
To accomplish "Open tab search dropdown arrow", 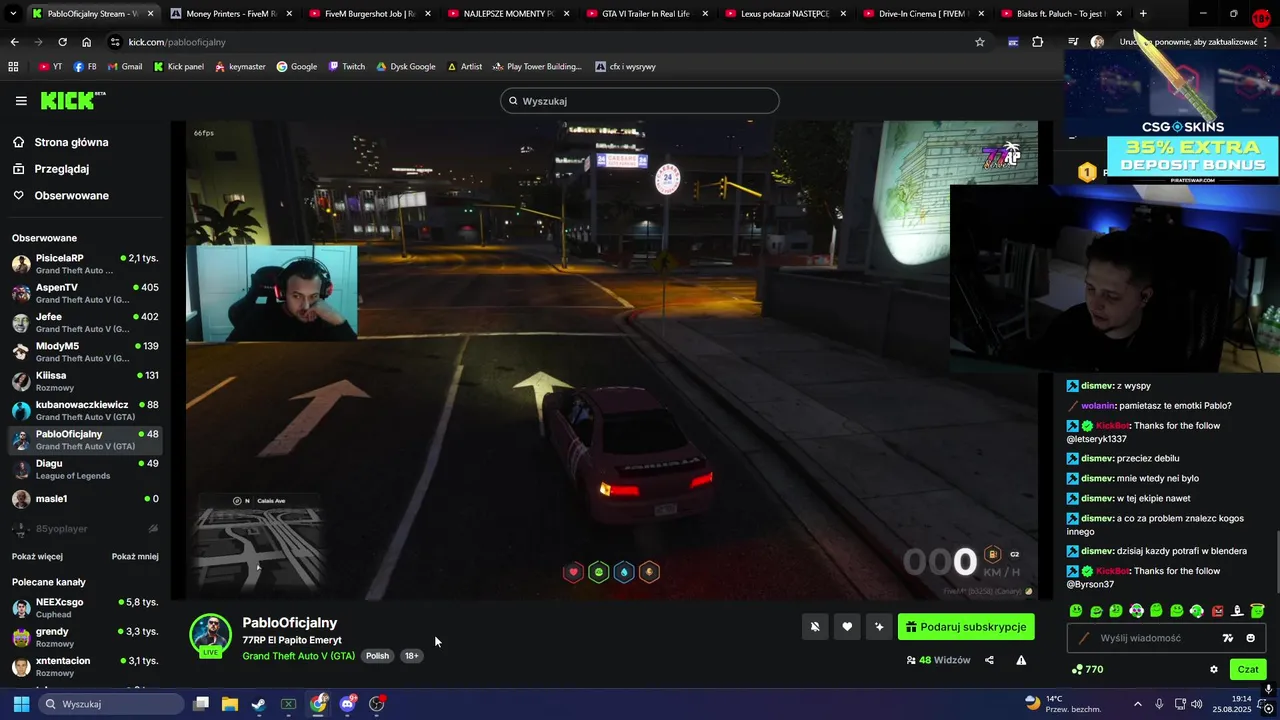I will (x=13, y=14).
